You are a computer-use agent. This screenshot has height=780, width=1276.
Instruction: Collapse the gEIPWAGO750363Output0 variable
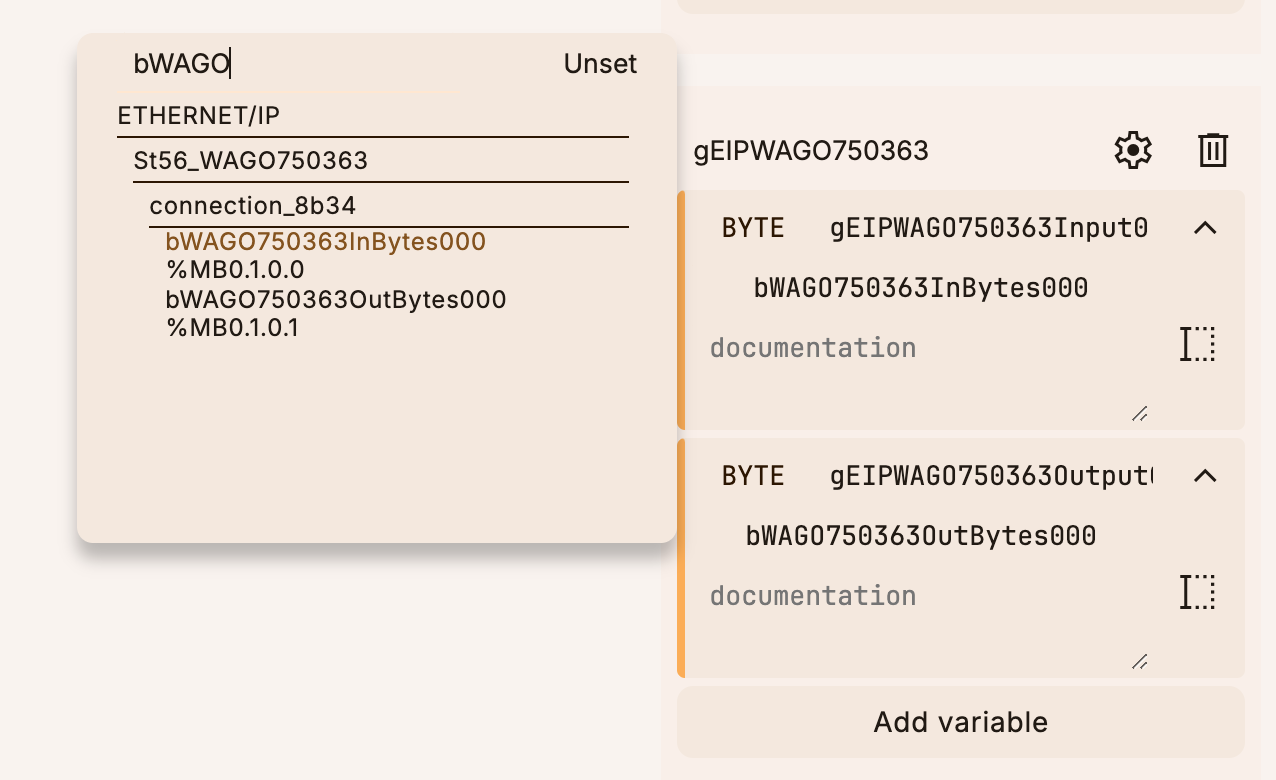pos(1205,476)
